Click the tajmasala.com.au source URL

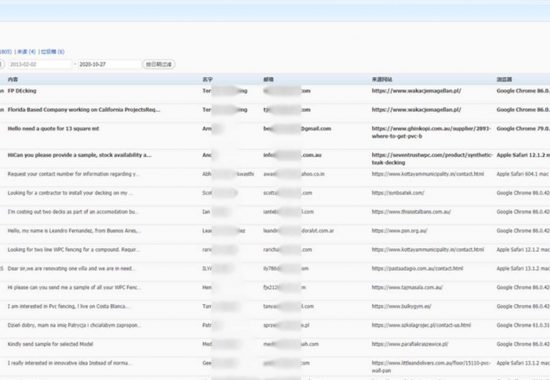pos(407,288)
